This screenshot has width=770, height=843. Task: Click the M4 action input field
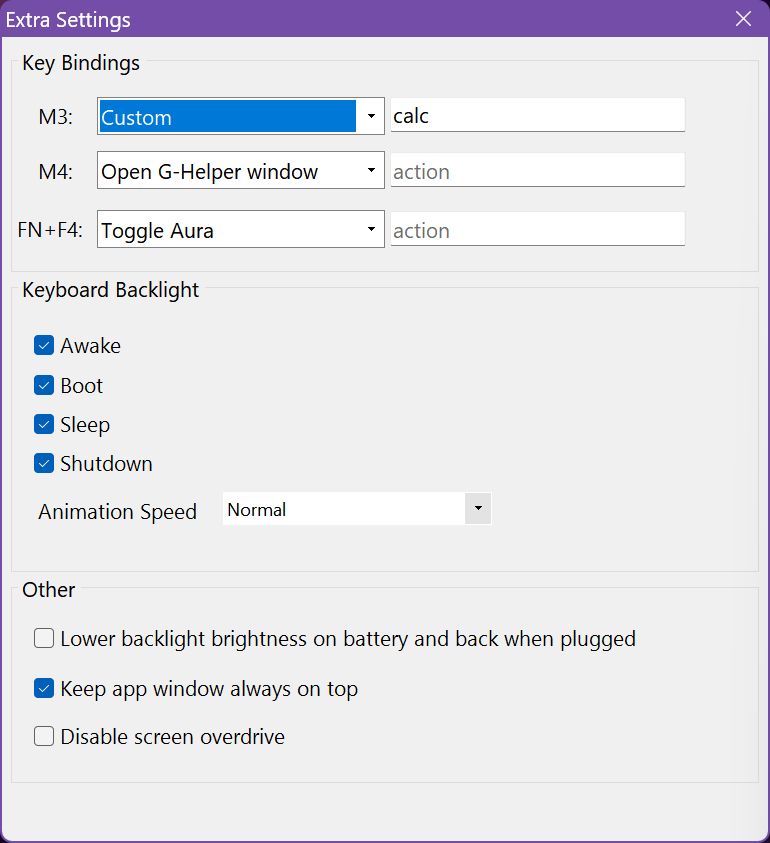point(537,170)
